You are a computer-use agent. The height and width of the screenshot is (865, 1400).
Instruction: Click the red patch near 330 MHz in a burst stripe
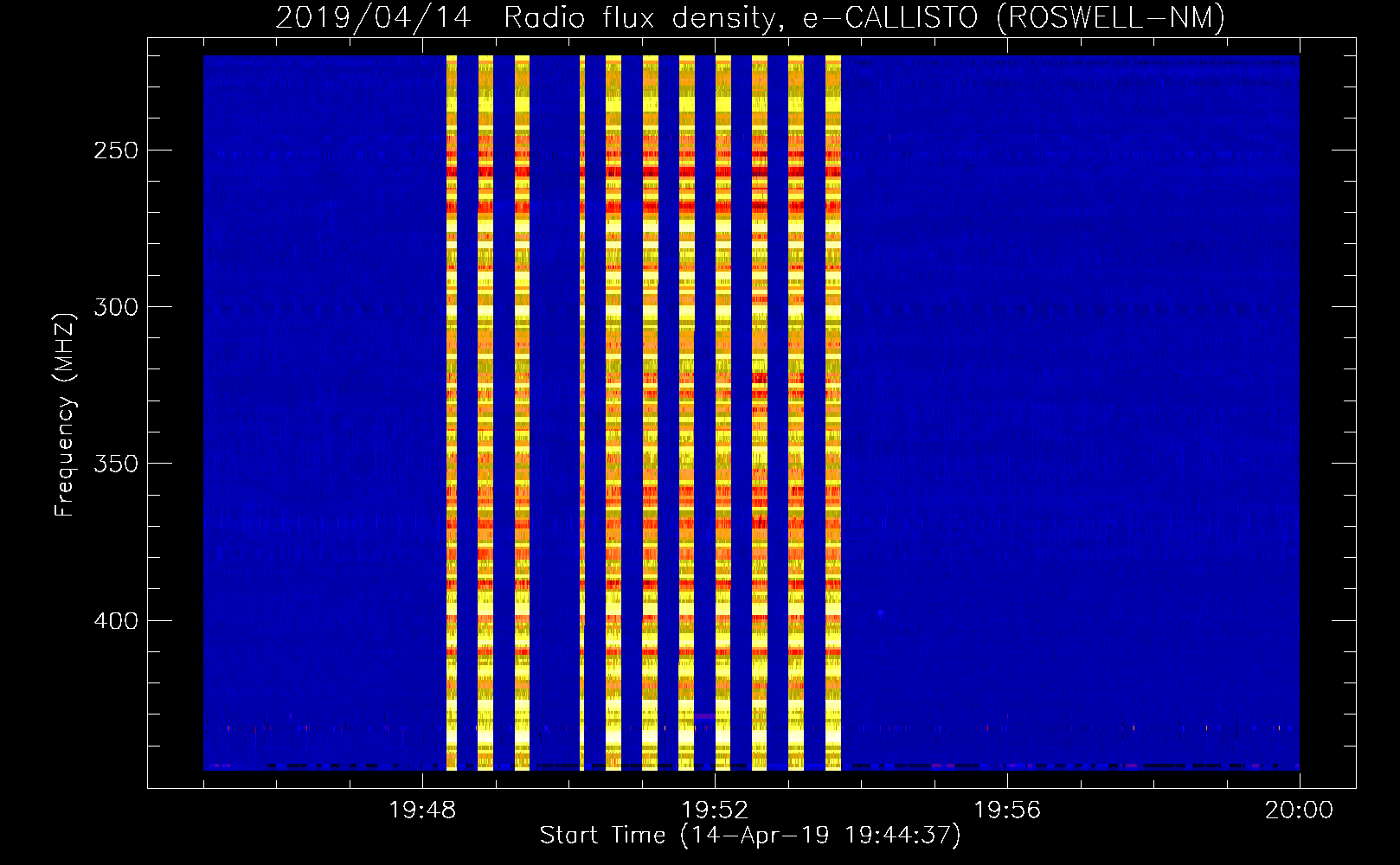click(759, 378)
